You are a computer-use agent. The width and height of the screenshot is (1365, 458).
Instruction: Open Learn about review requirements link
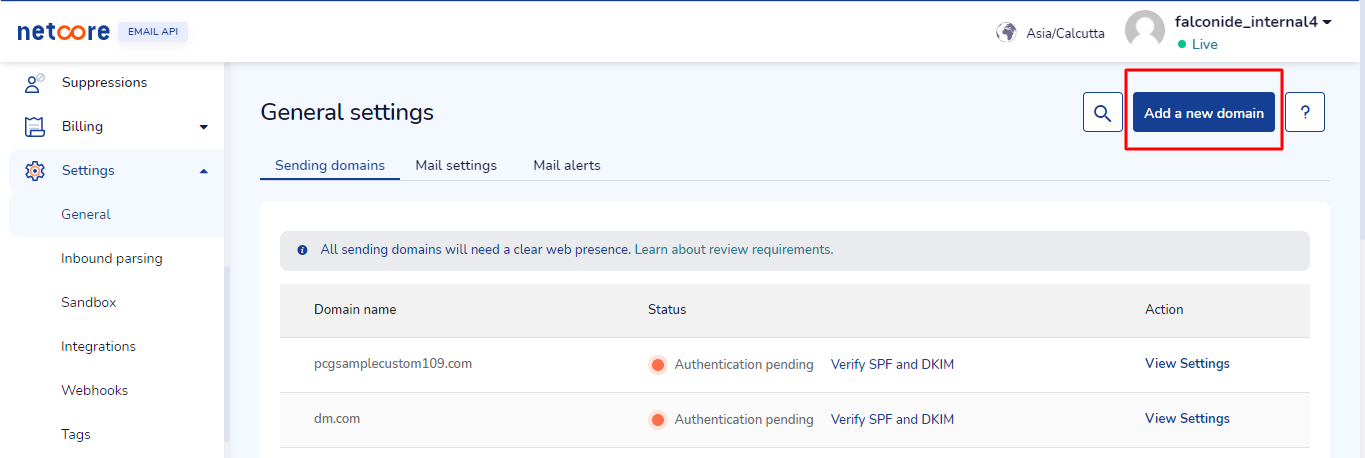[x=733, y=250]
